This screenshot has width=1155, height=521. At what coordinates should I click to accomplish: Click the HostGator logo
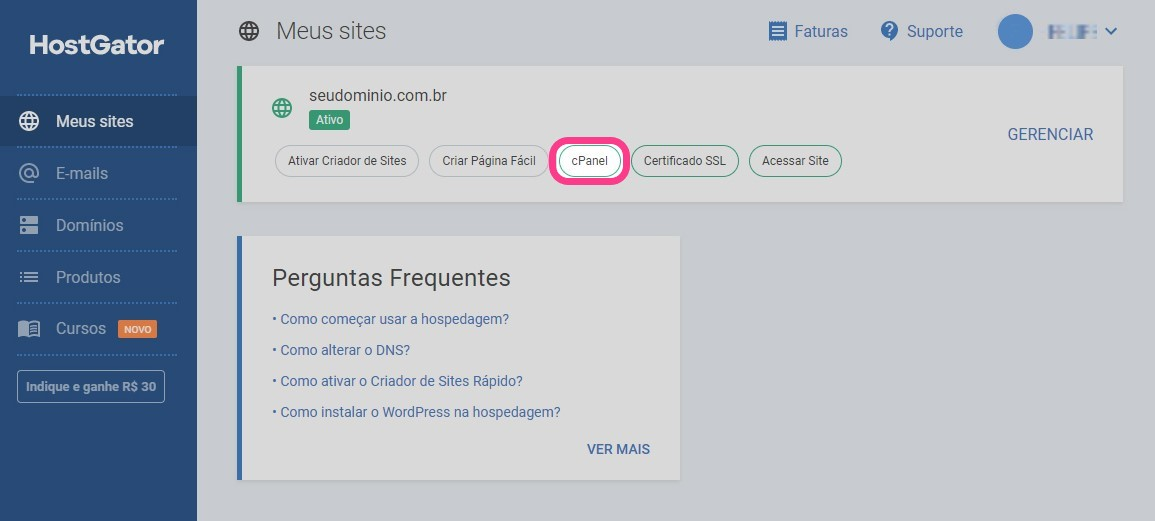(96, 45)
